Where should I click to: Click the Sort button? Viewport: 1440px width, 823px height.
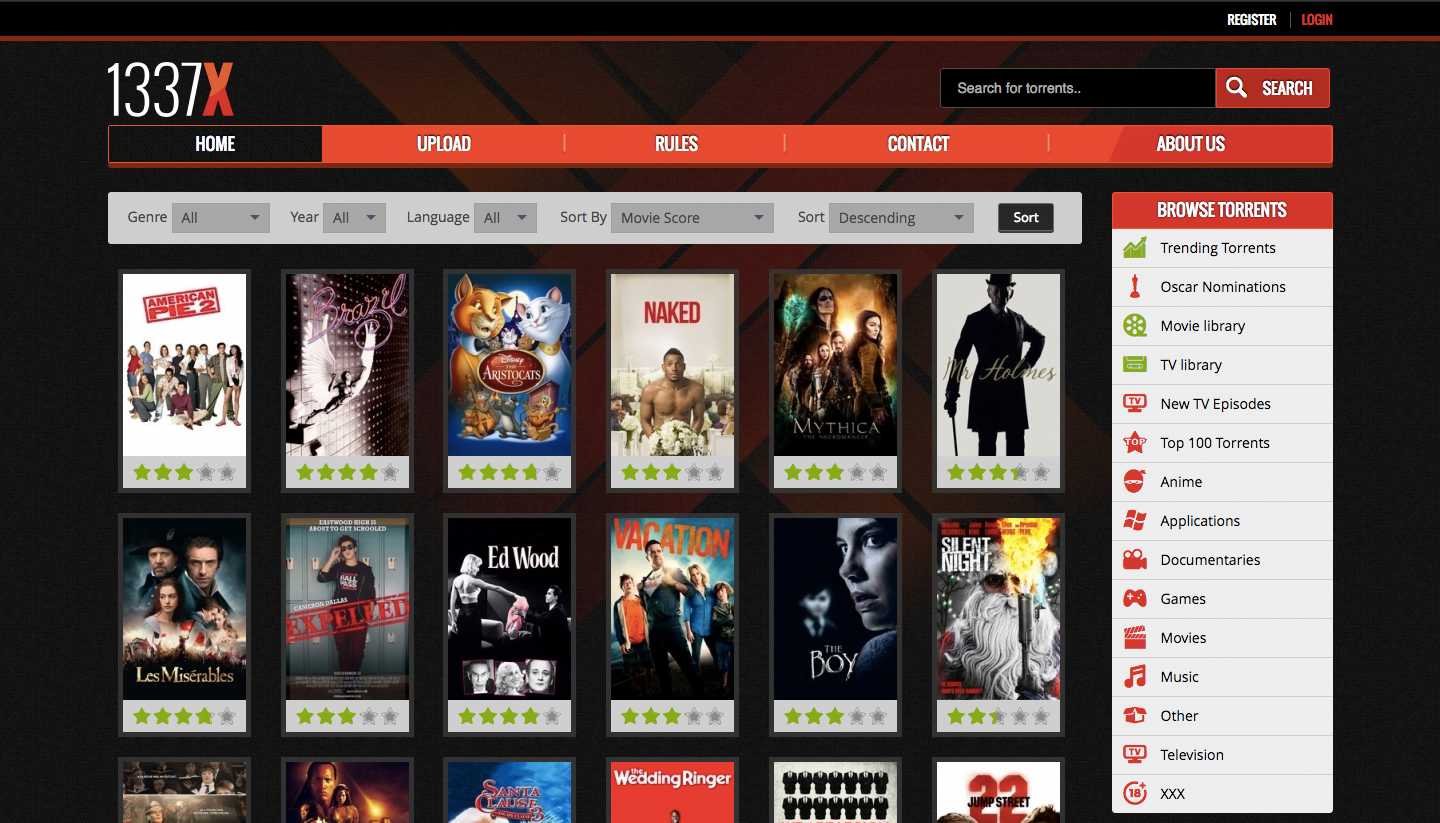point(1026,218)
